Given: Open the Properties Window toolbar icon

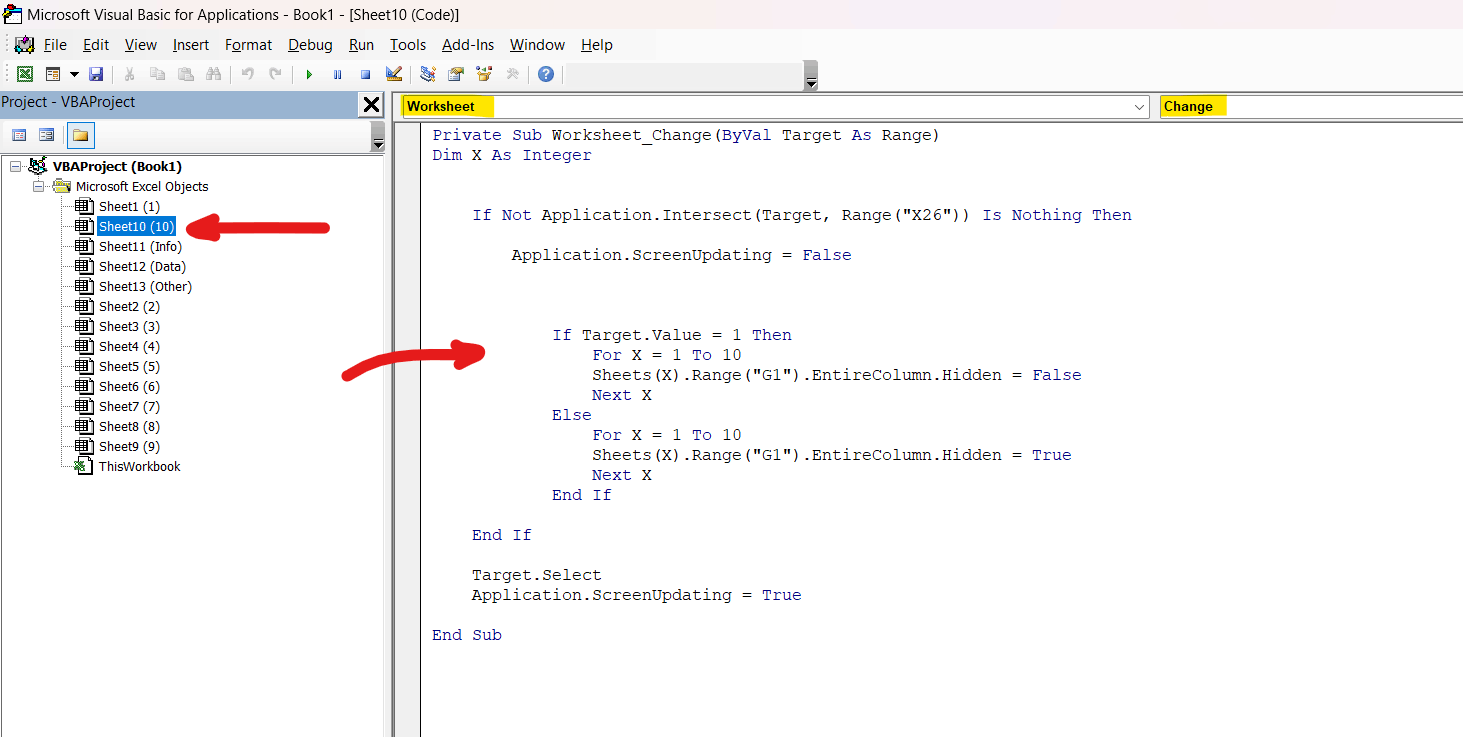Looking at the screenshot, I should [x=456, y=74].
